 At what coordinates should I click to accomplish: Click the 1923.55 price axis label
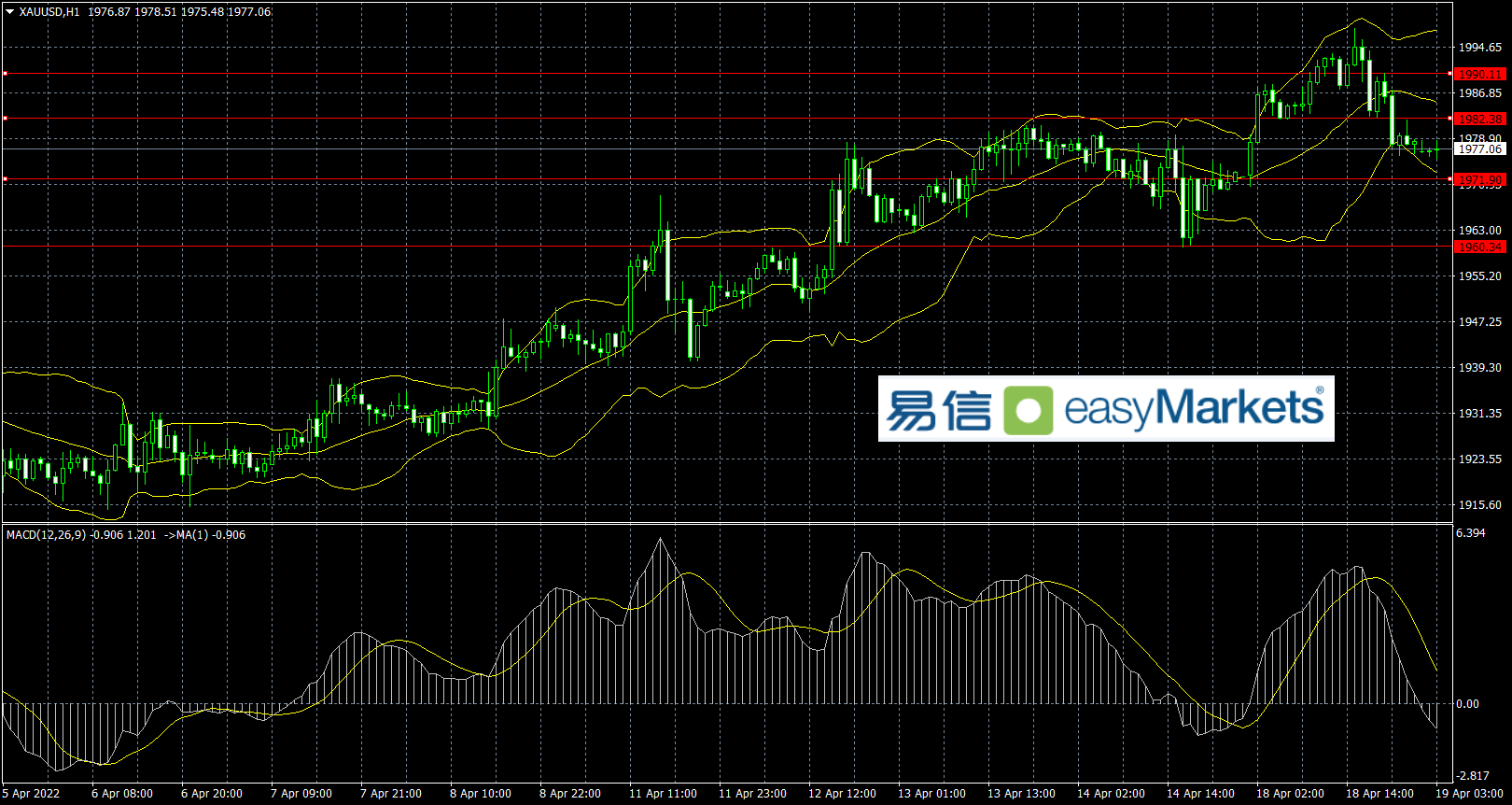1480,459
